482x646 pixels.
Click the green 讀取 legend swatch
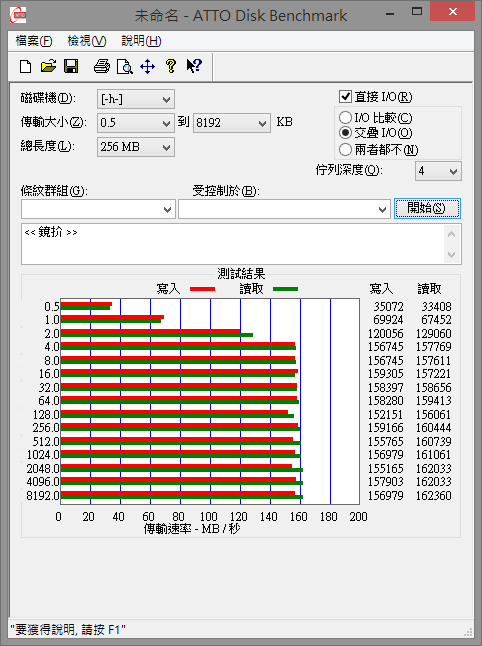pos(285,289)
